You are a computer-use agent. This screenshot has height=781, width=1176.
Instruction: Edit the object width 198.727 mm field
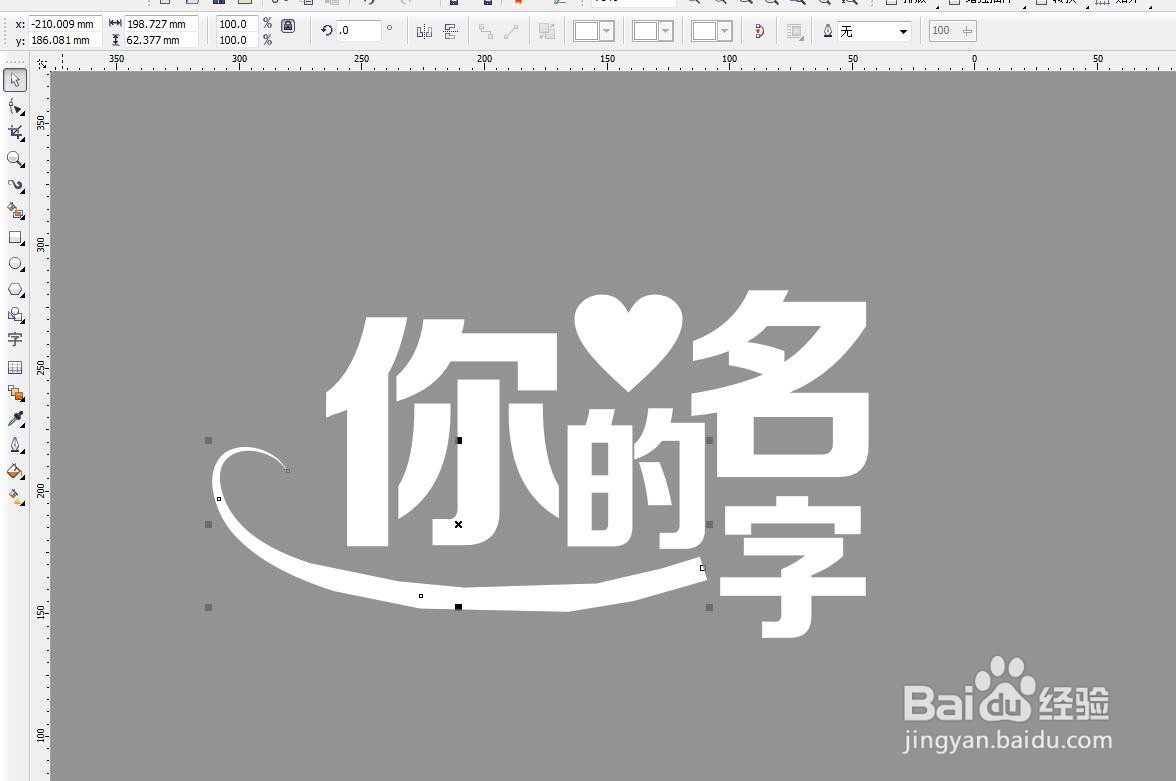pos(161,24)
